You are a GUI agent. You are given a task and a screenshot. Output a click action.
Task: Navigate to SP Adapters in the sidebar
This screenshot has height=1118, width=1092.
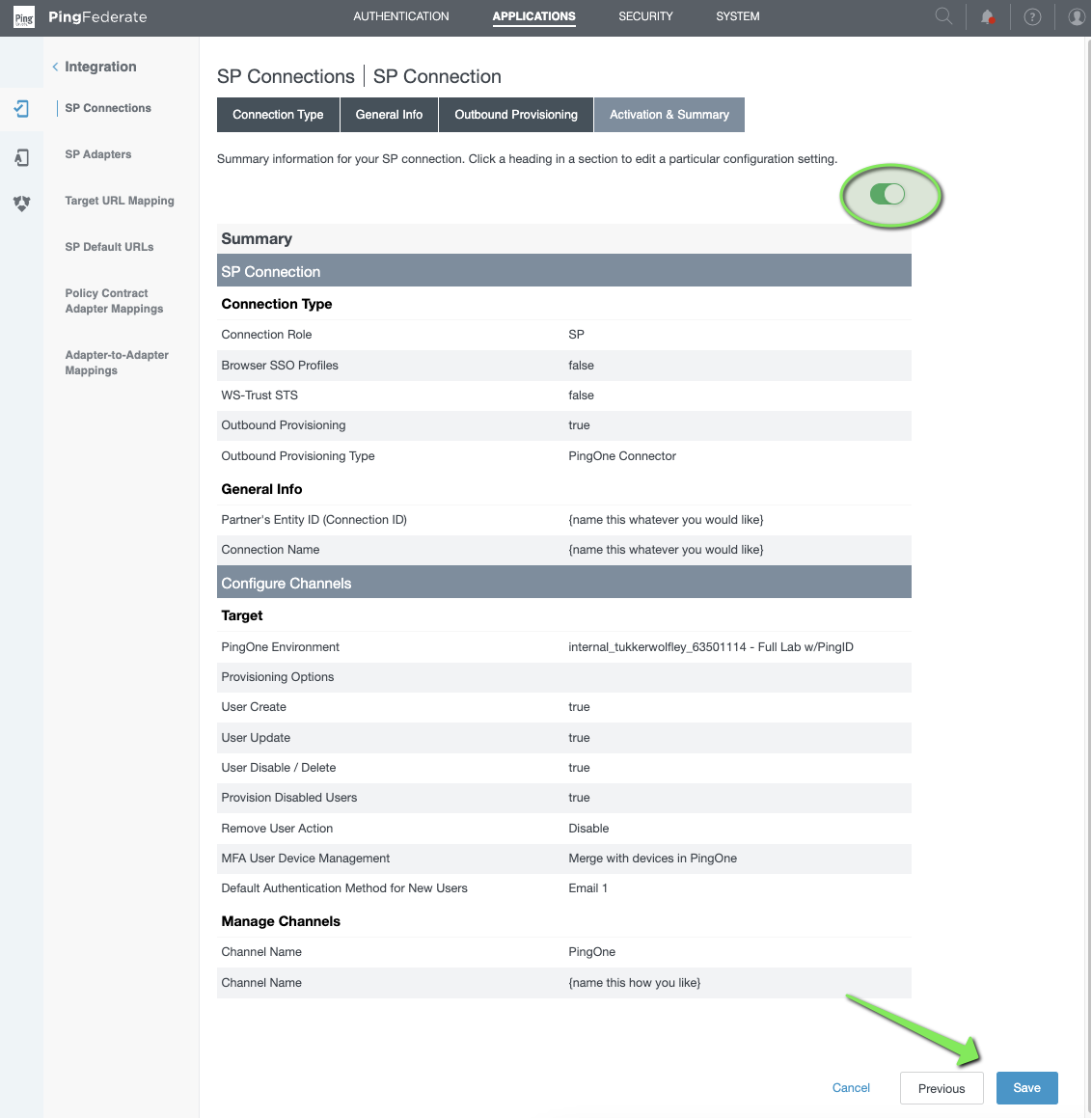[x=98, y=154]
